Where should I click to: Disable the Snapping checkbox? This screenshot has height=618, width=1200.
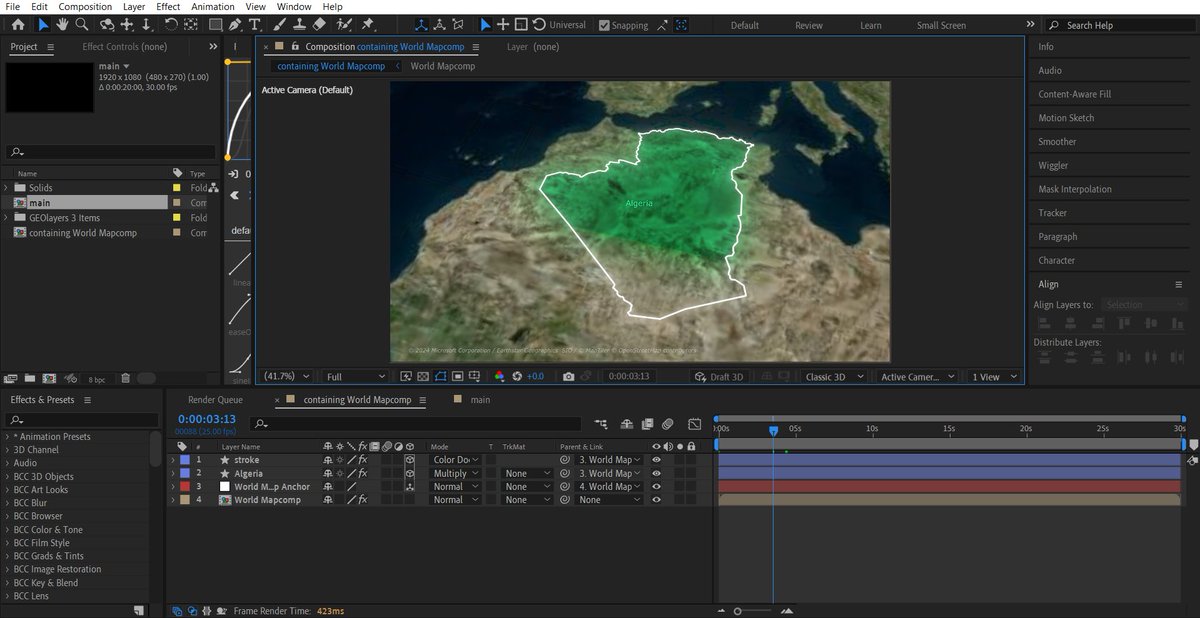coord(604,25)
